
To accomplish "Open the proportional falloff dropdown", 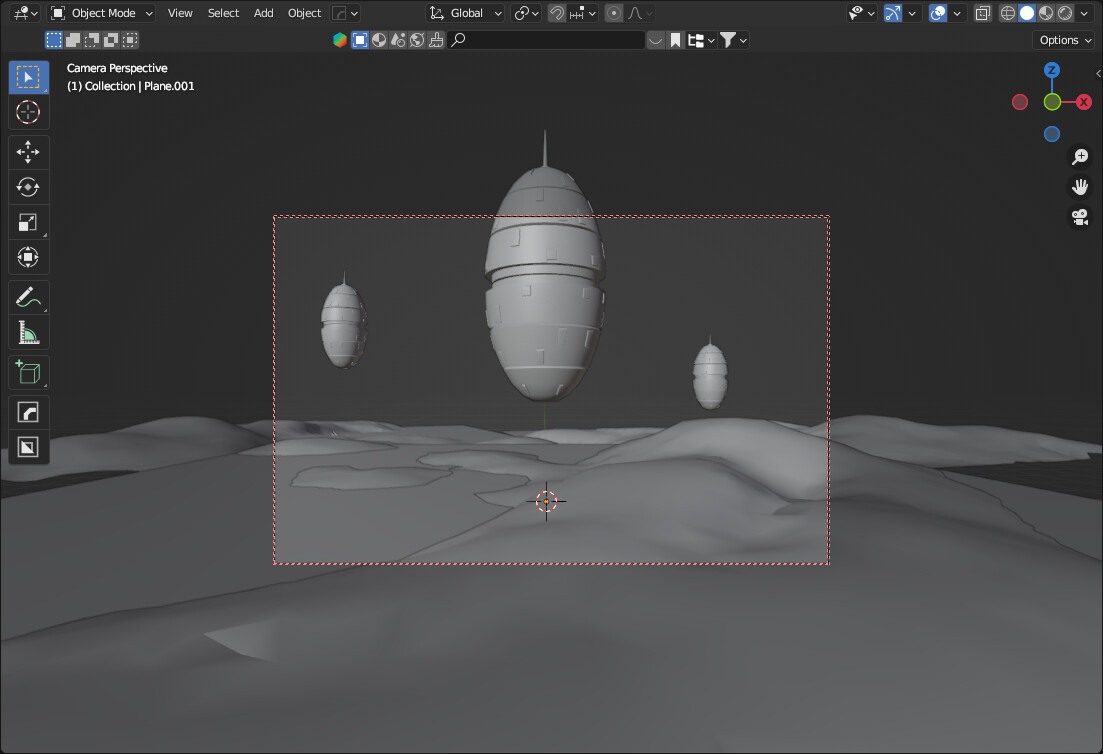I will pos(639,13).
